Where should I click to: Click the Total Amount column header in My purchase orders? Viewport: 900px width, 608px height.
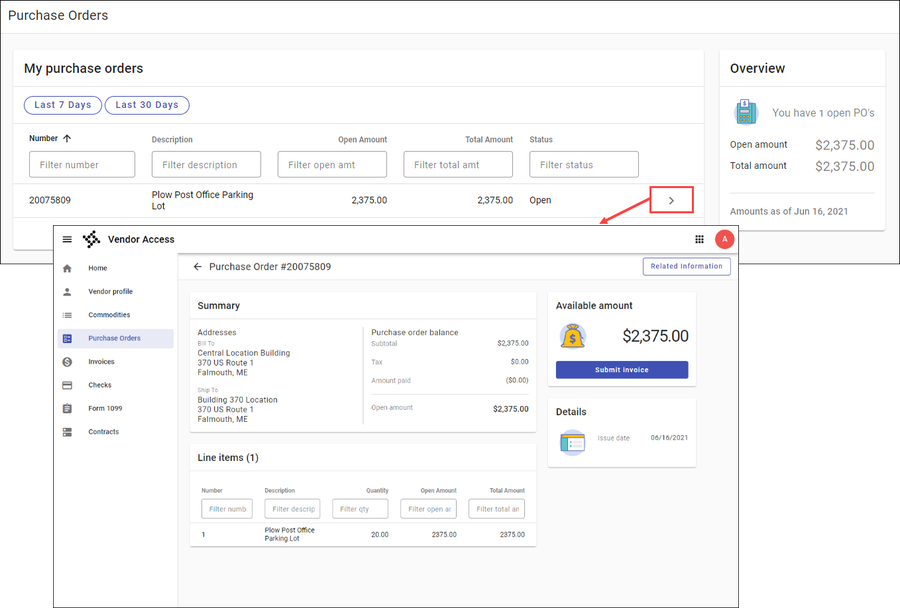(x=489, y=140)
